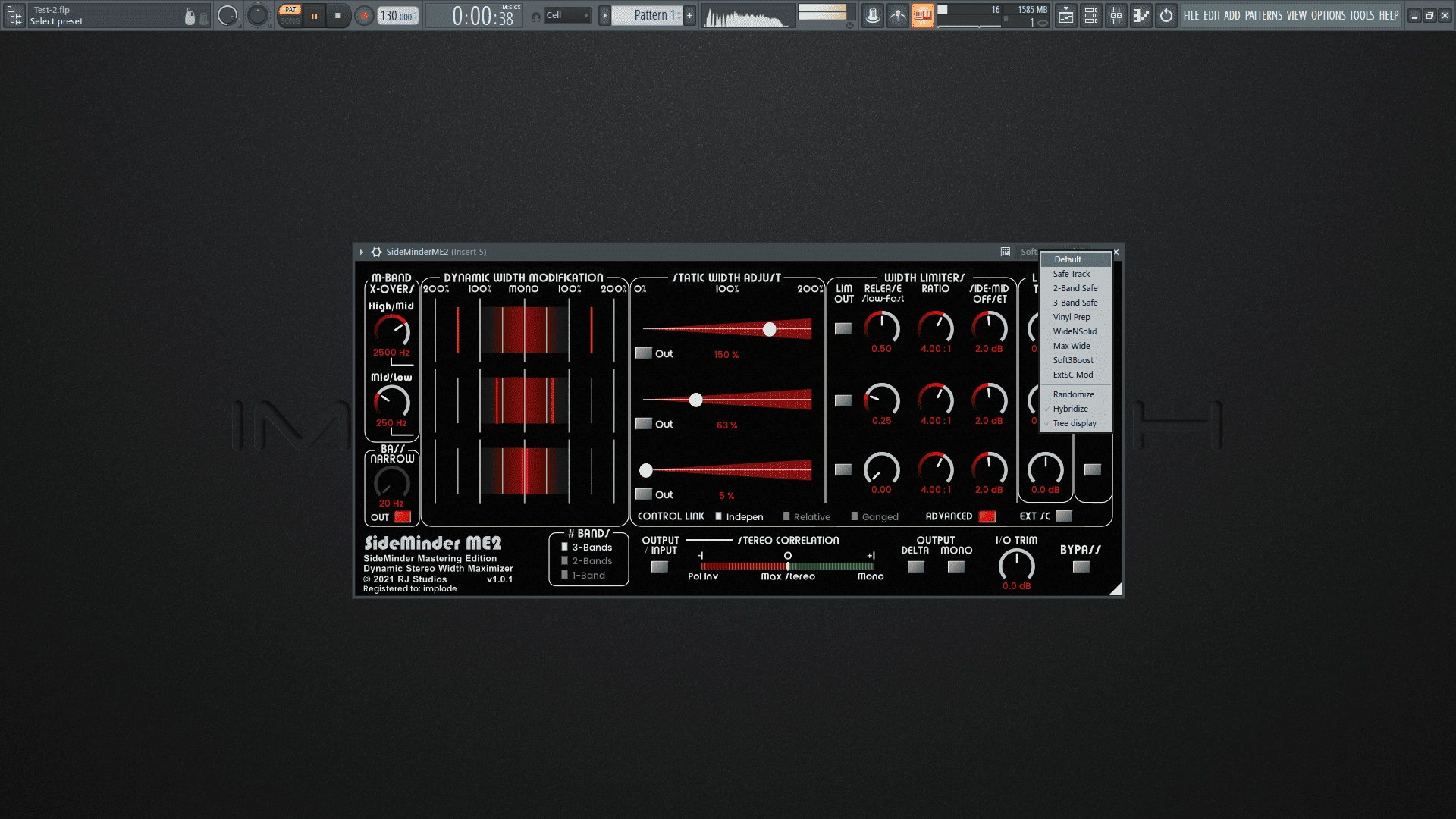Select the Ganged control link option

pos(874,516)
